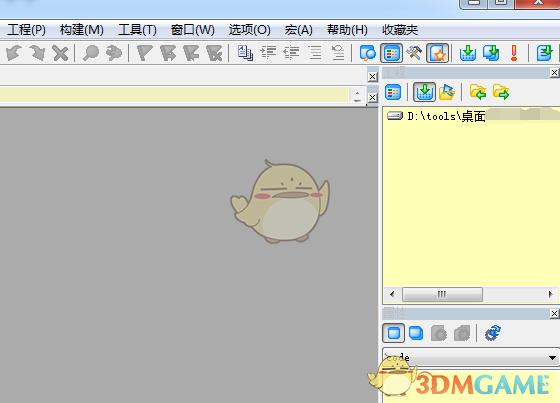This screenshot has width=560, height=403.
Task: Toggle the green download arrow button in project panel
Action: coord(424,92)
